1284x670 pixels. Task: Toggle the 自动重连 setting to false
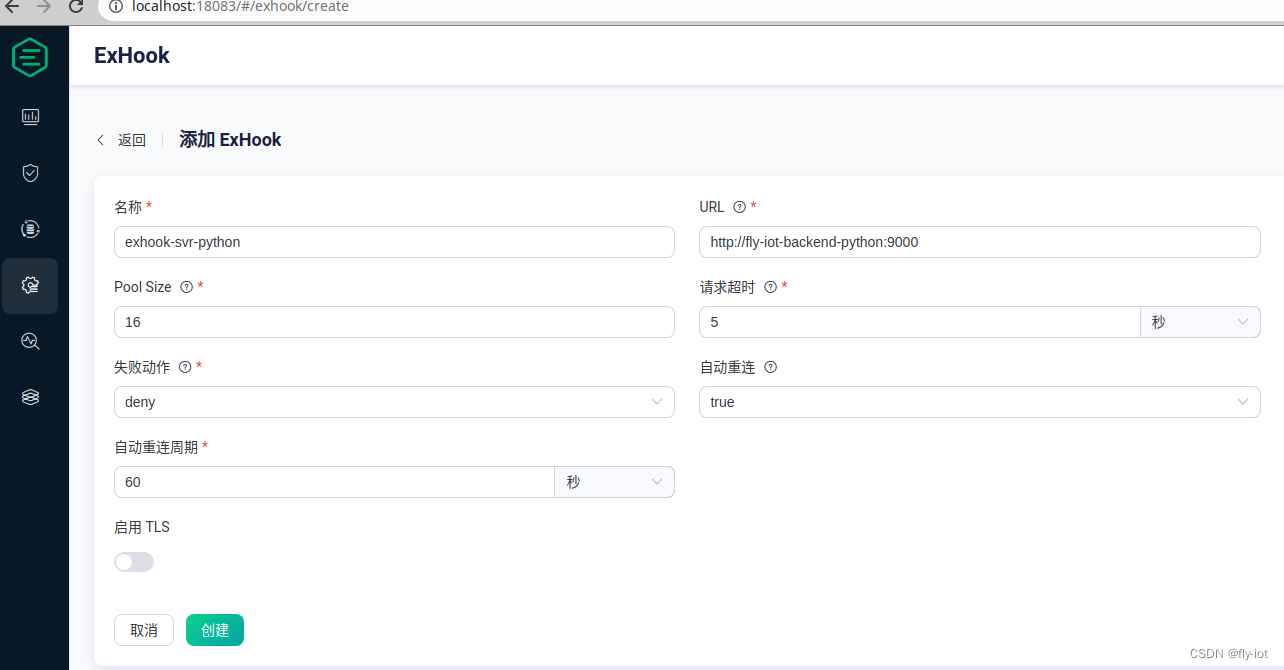(x=979, y=402)
